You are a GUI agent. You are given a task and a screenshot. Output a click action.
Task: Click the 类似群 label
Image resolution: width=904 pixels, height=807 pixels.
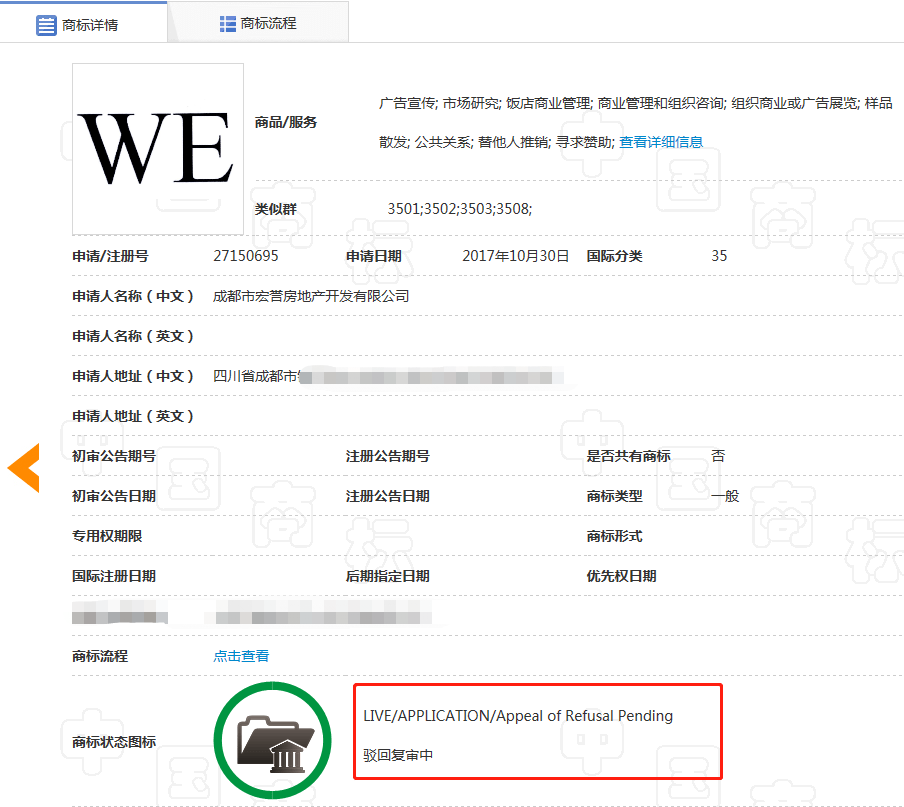[x=276, y=209]
